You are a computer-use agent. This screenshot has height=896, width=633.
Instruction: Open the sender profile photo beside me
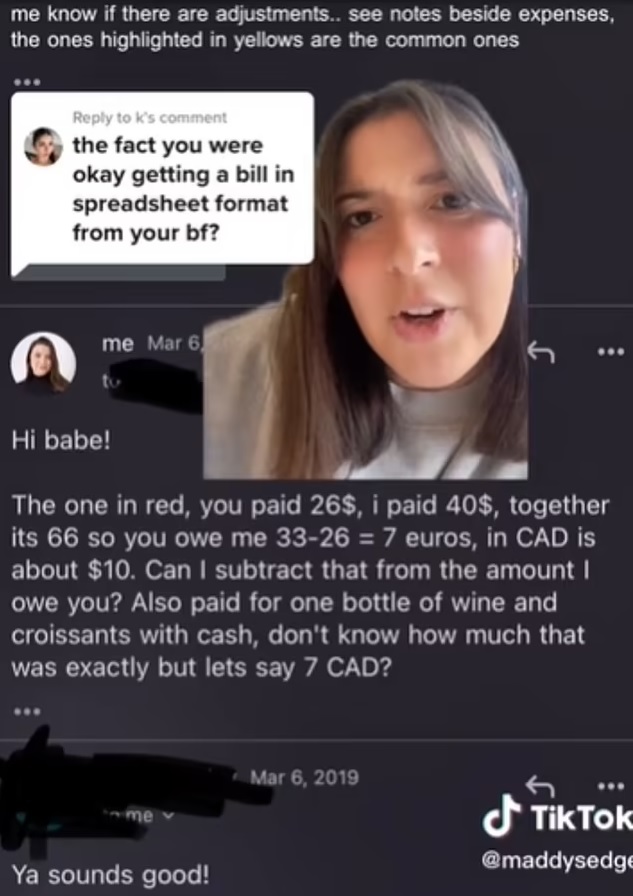pos(43,363)
